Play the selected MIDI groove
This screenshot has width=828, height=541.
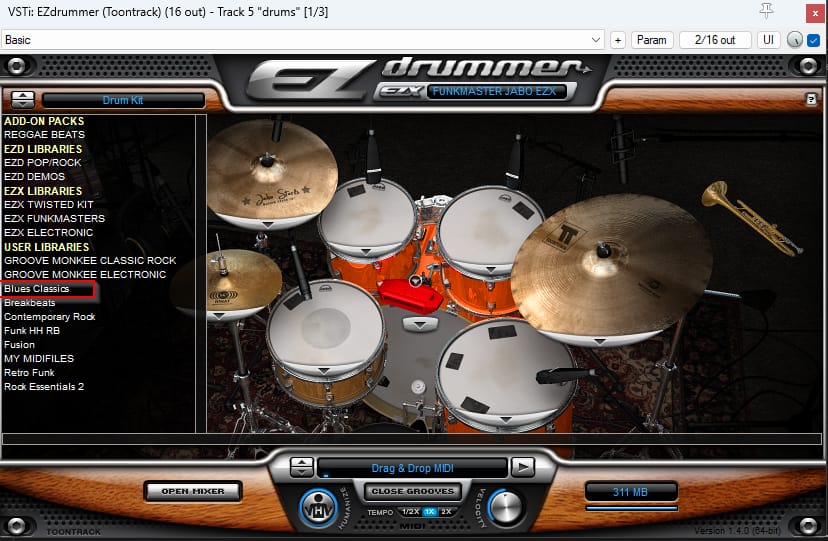coord(523,467)
